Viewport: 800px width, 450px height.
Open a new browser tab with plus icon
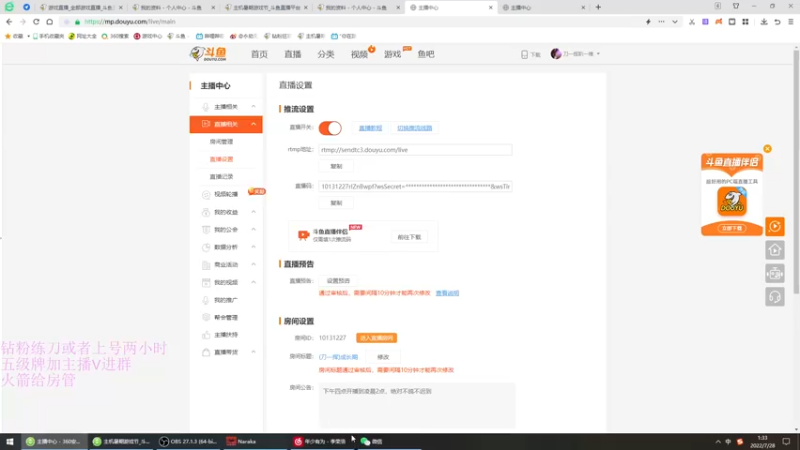[x=598, y=7]
